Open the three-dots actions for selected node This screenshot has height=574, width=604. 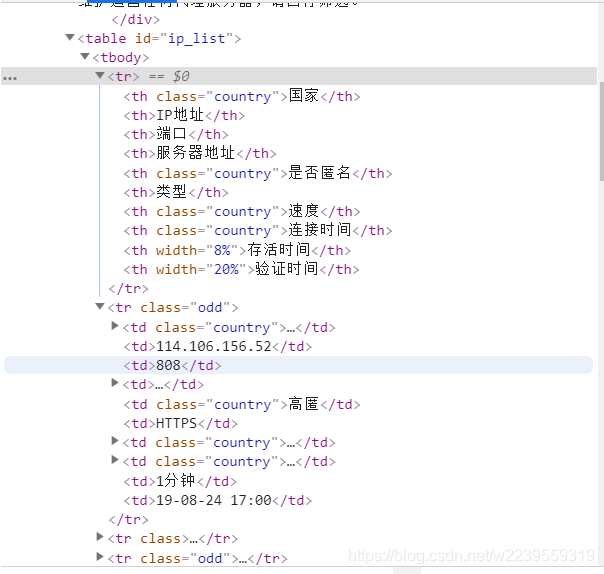(10, 78)
